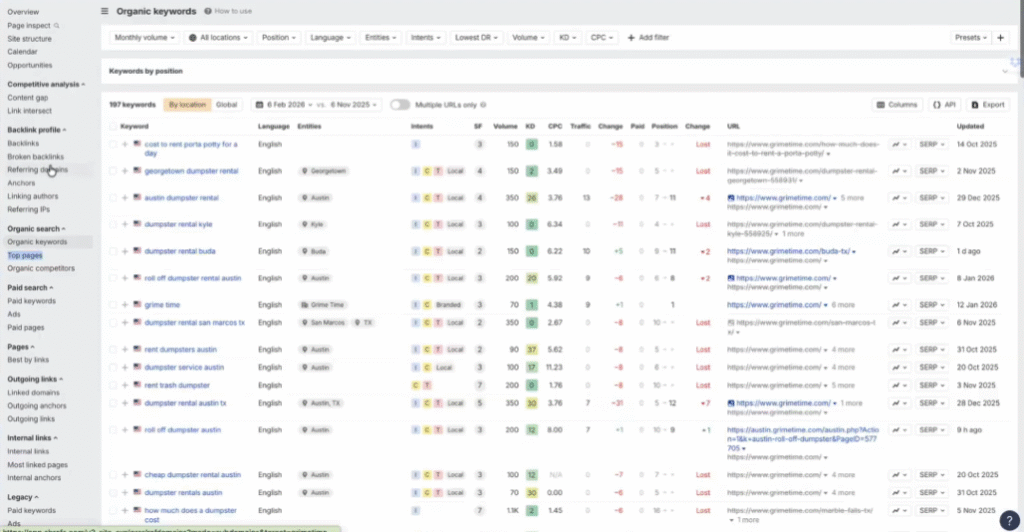Check the select-all checkbox in table header
1024x532 pixels.
[x=113, y=127]
